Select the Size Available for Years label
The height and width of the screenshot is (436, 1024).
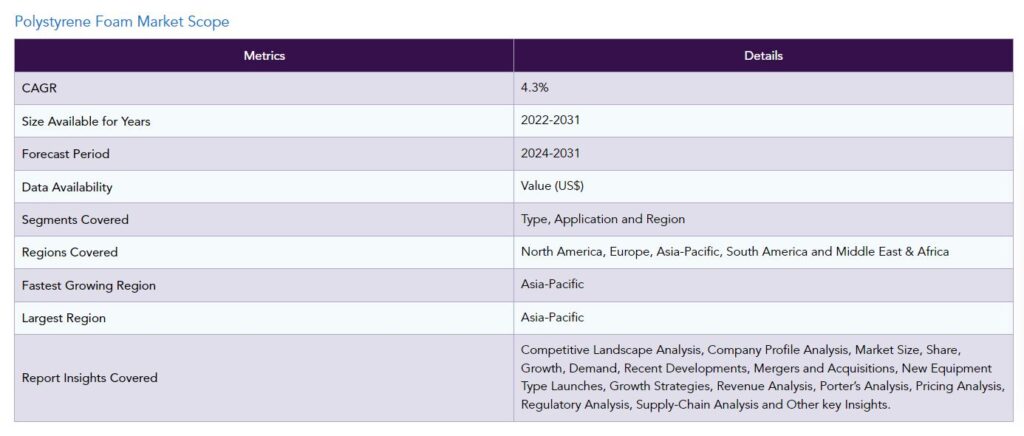coord(86,121)
